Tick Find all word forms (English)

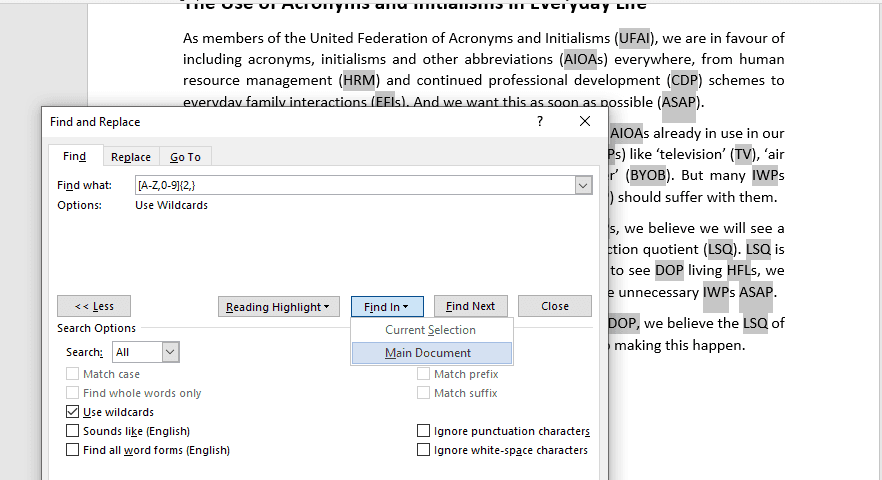pos(72,450)
